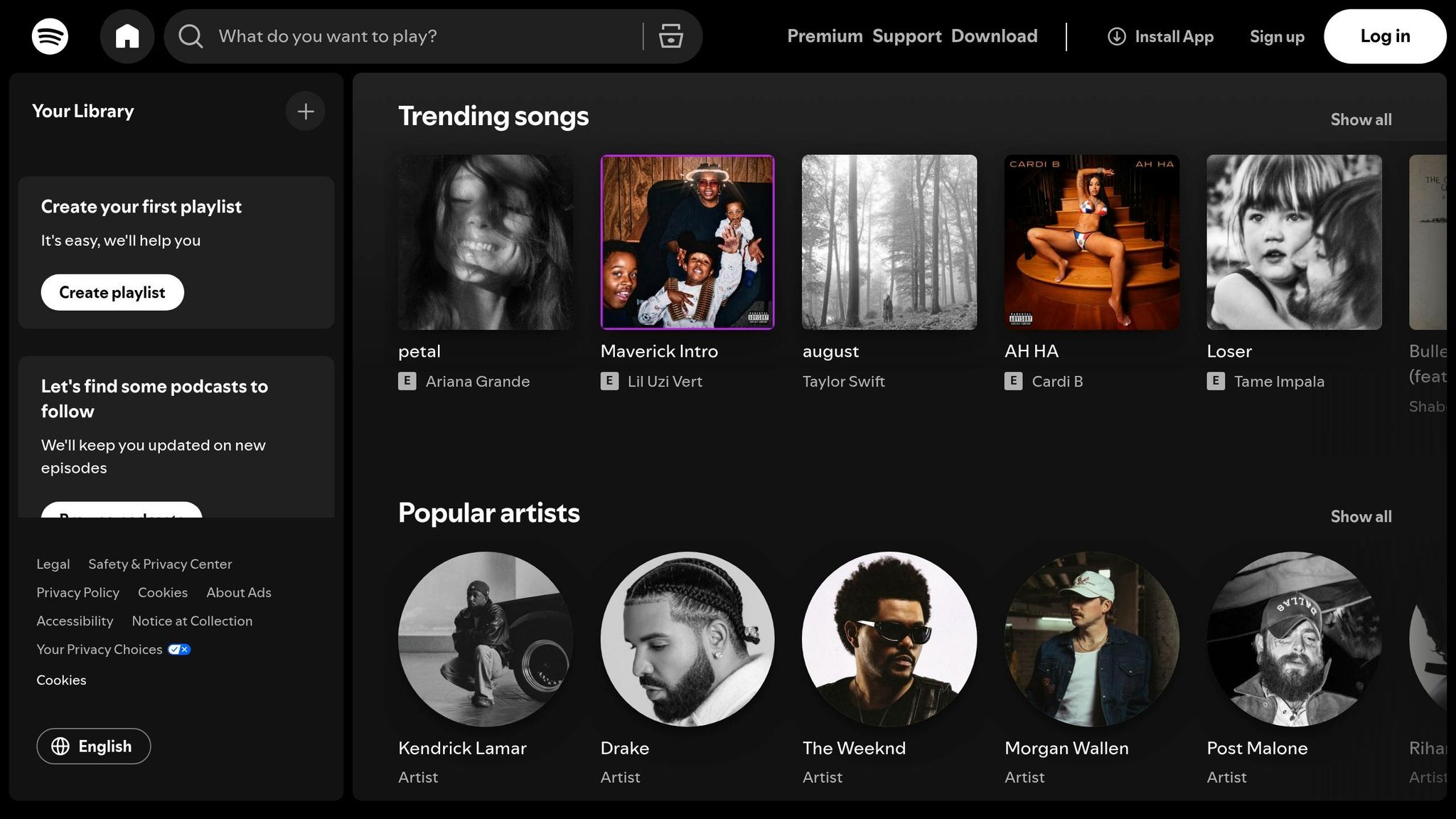Open the Download page
This screenshot has width=1456, height=819.
pyautogui.click(x=994, y=36)
